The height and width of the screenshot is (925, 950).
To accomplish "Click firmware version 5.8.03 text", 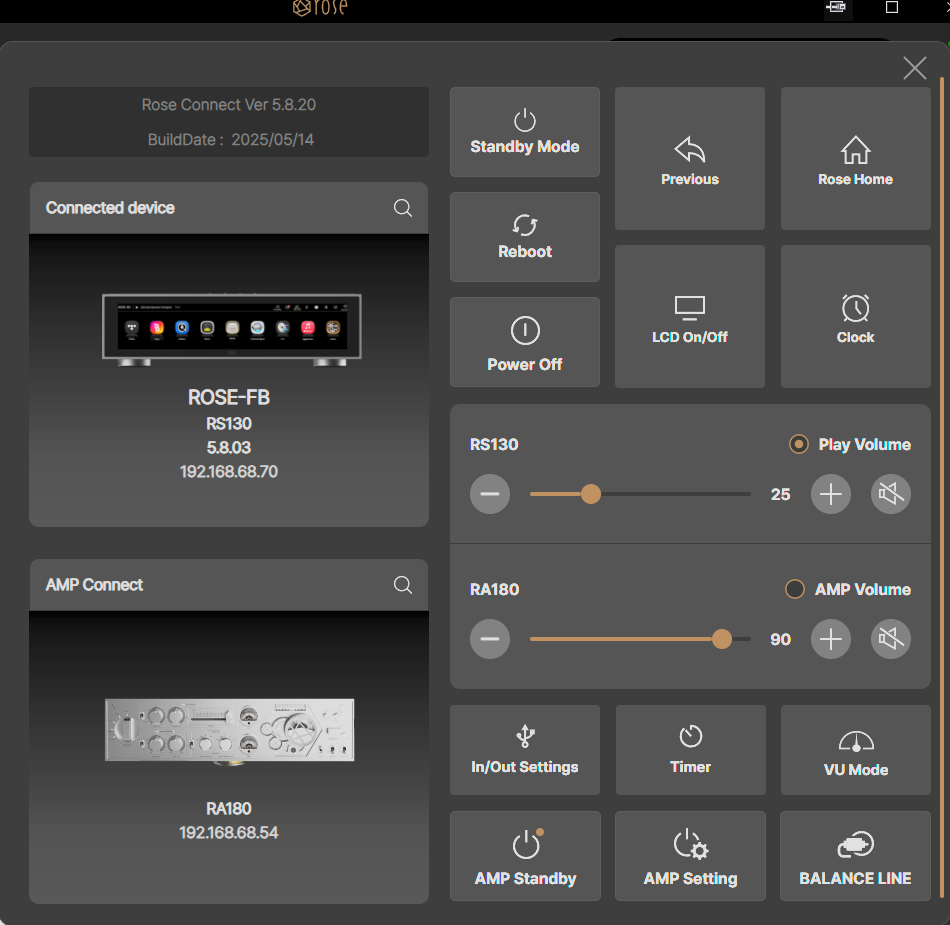I will tap(229, 448).
